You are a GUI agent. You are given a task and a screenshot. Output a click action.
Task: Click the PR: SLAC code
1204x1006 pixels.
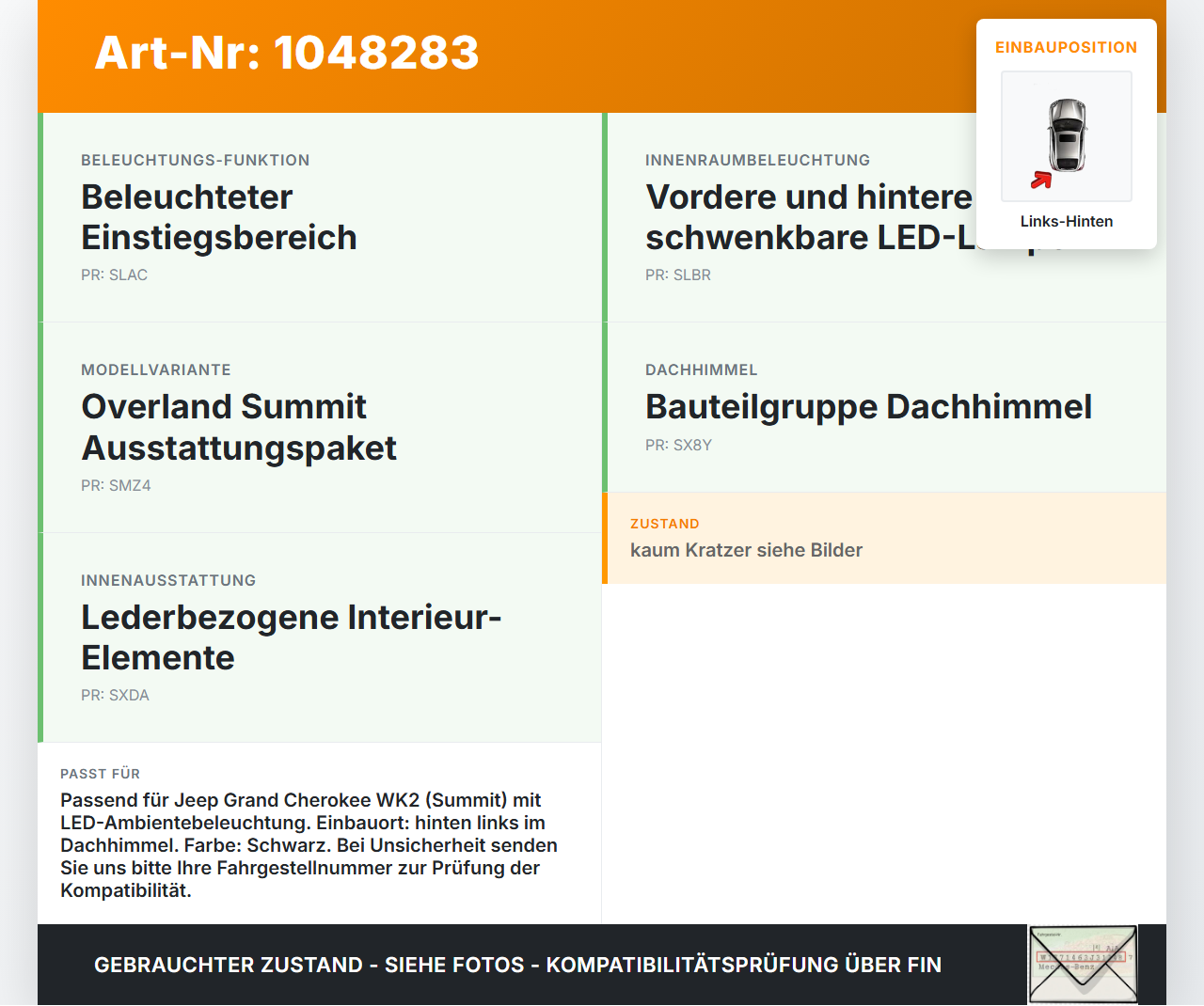pyautogui.click(x=114, y=275)
